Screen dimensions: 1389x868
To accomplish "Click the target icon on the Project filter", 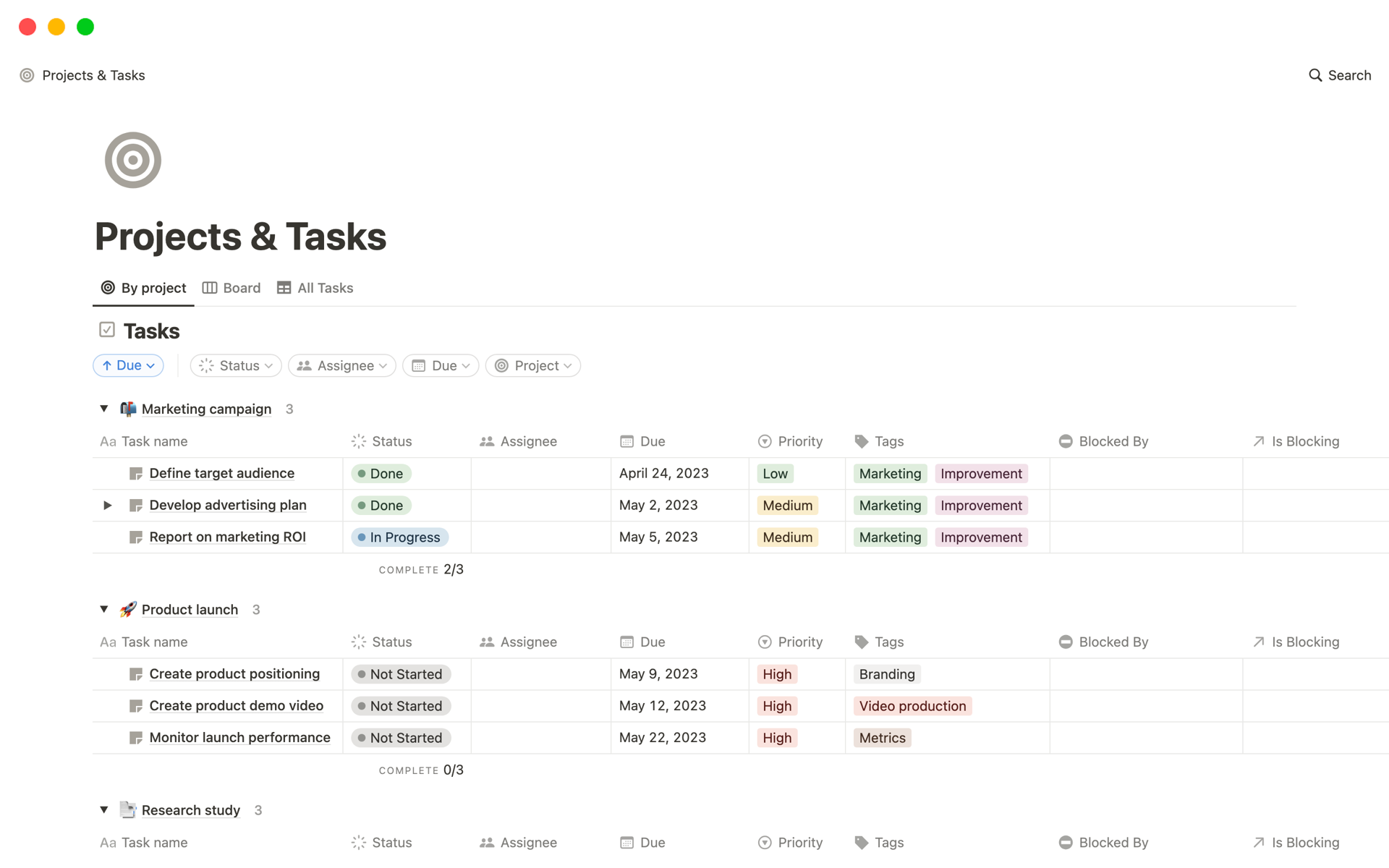I will pos(501,365).
